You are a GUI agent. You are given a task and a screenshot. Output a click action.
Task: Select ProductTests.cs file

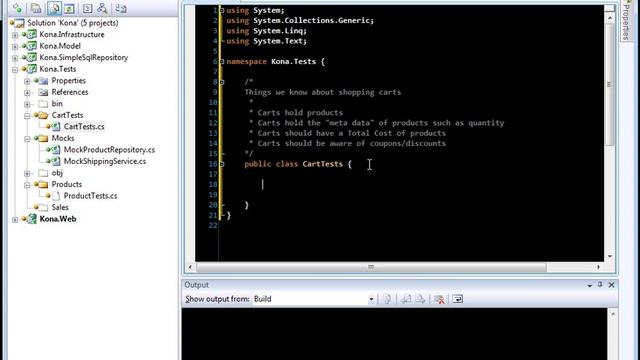click(90, 196)
